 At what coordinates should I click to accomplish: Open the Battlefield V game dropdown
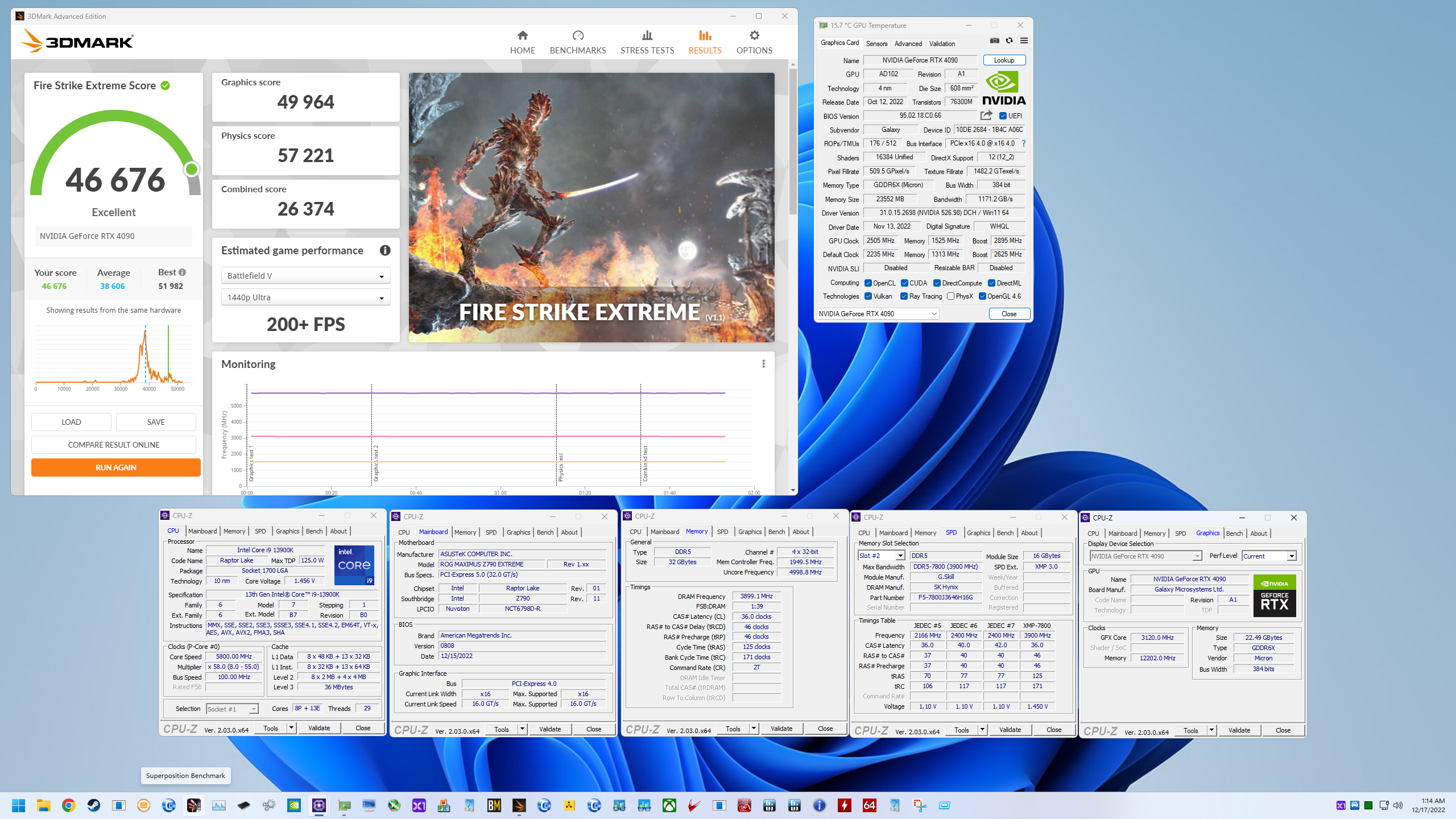click(x=306, y=276)
